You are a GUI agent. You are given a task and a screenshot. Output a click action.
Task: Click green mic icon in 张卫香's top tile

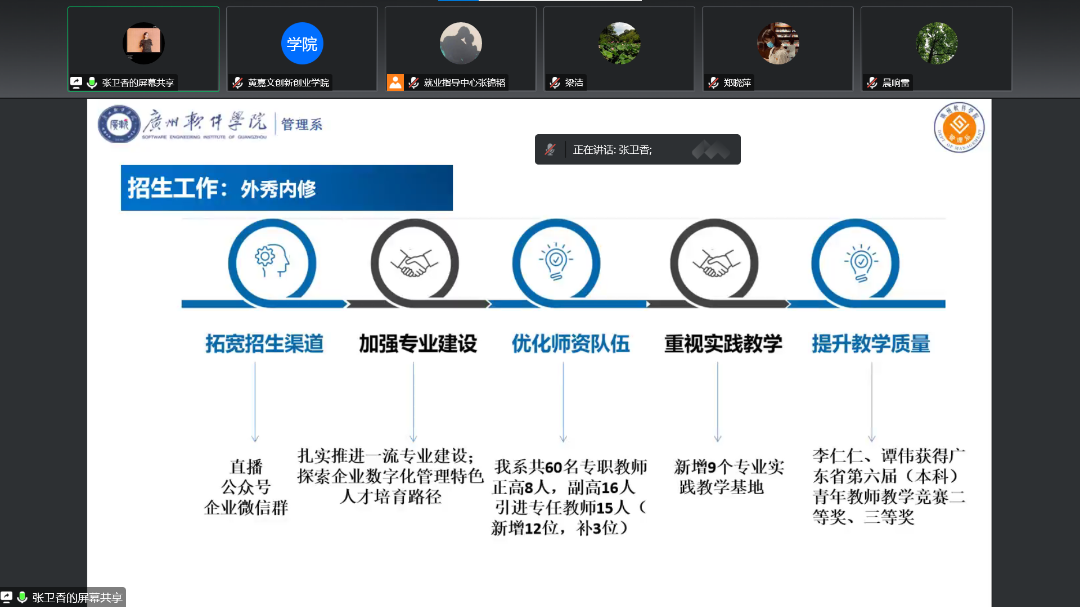(91, 83)
